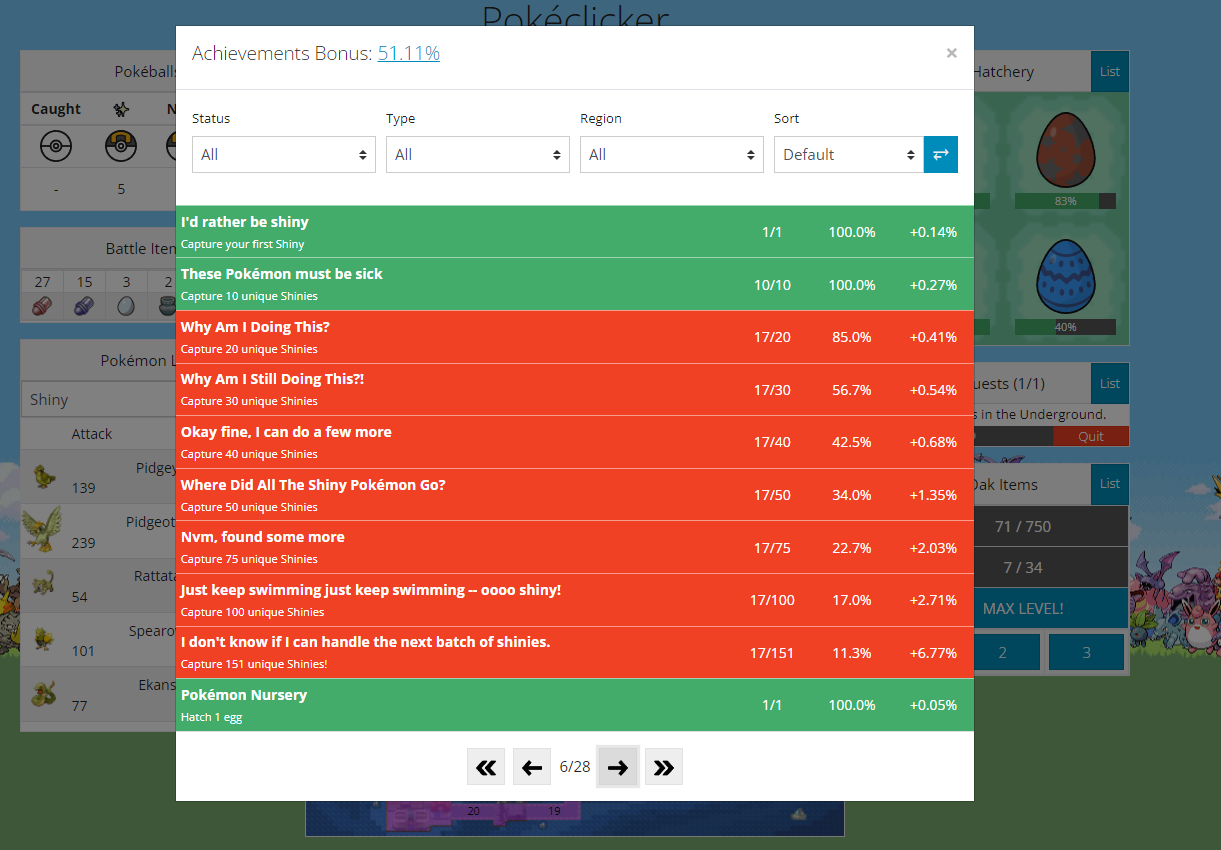This screenshot has width=1221, height=850.
Task: Go to previous achievements page
Action: (532, 767)
